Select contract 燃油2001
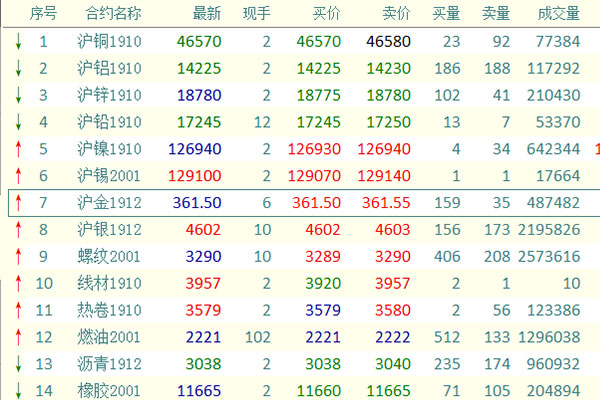The height and width of the screenshot is (400, 600). coord(109,337)
